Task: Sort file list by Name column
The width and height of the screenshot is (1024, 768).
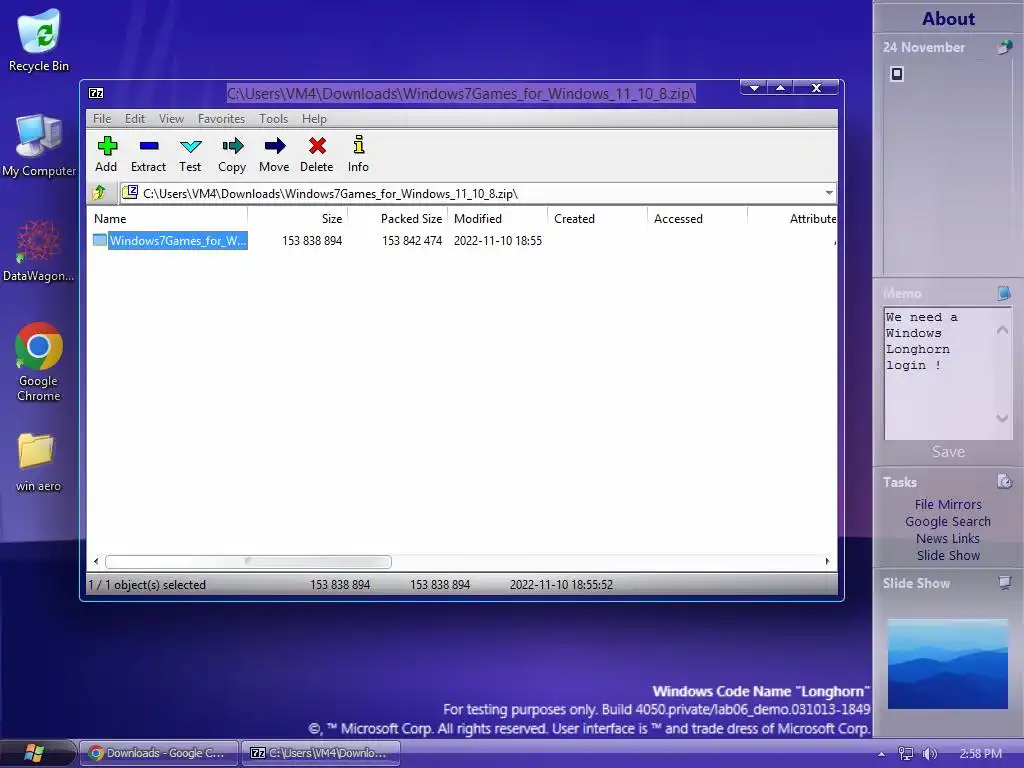Action: [x=167, y=219]
